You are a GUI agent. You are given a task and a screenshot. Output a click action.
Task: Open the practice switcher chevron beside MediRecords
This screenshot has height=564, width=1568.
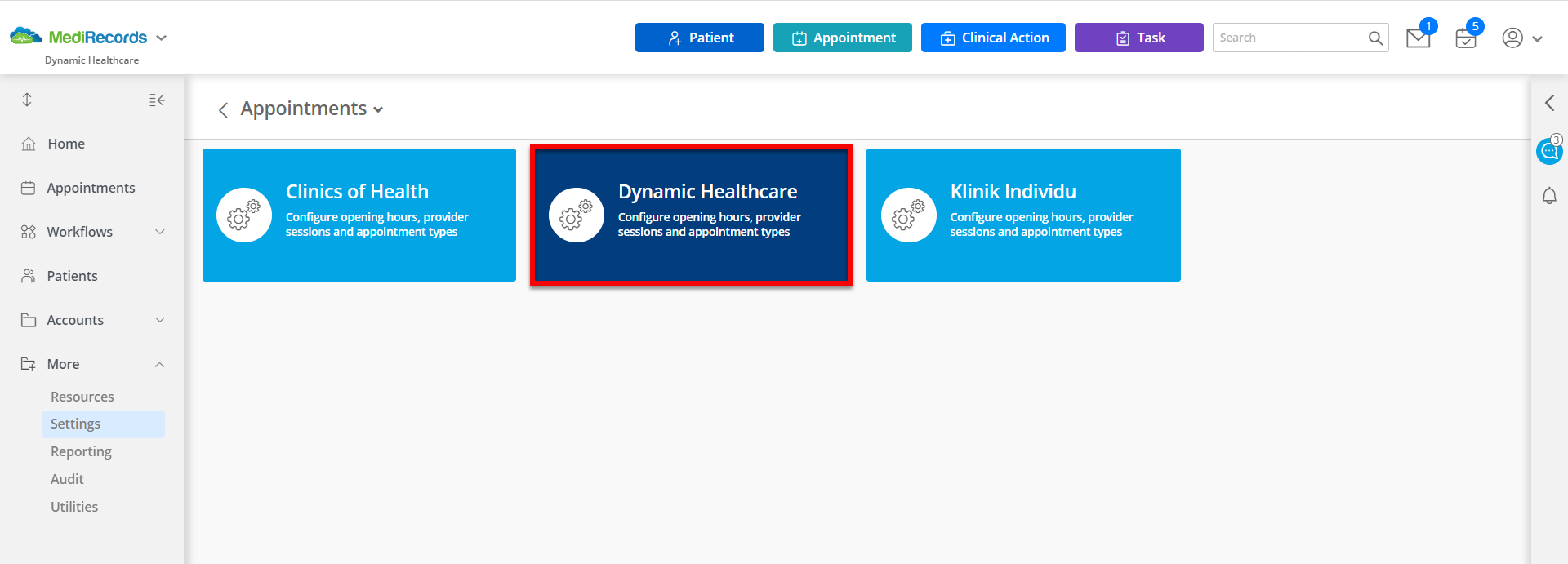pos(162,38)
